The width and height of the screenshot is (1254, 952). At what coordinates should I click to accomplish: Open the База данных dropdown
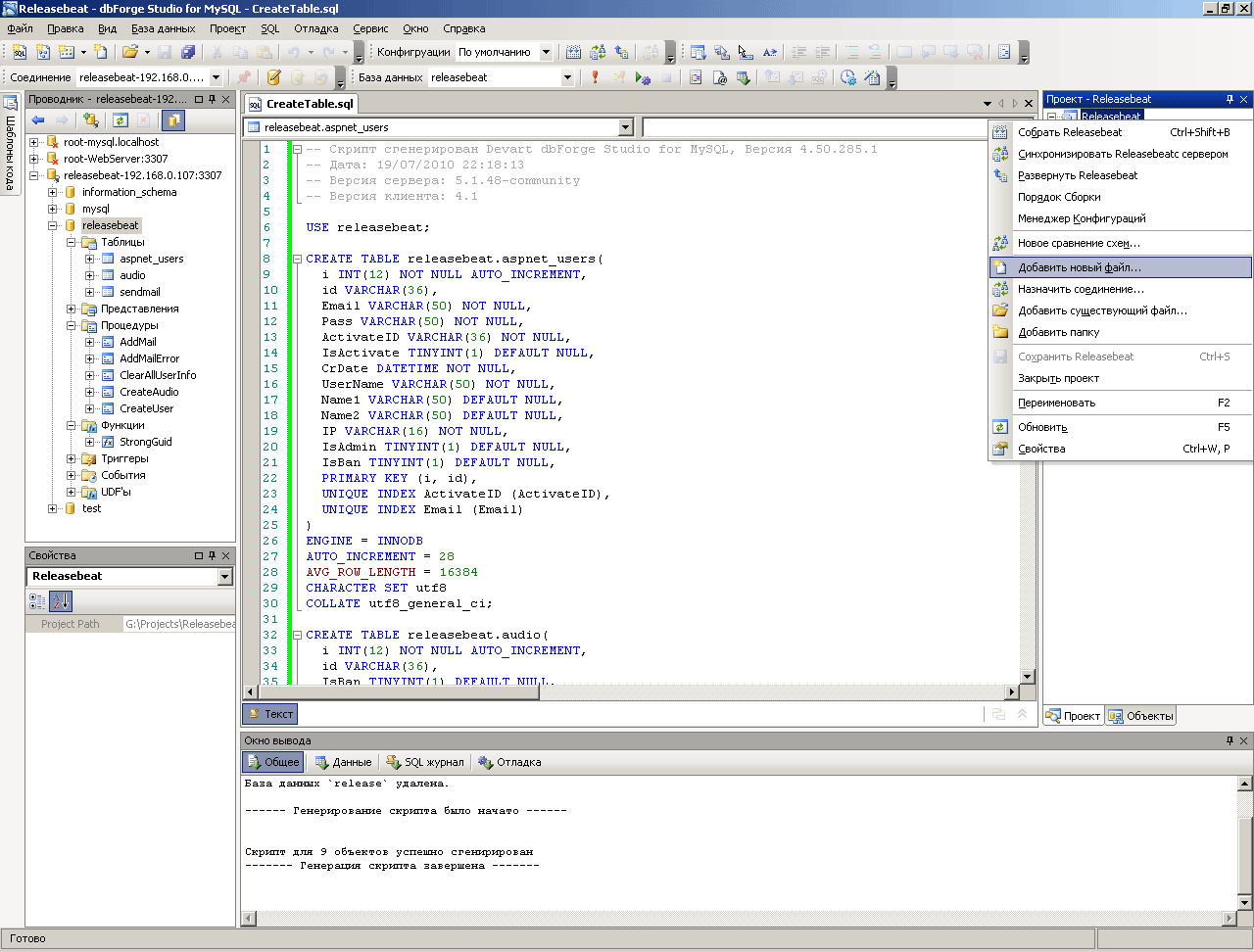[566, 77]
